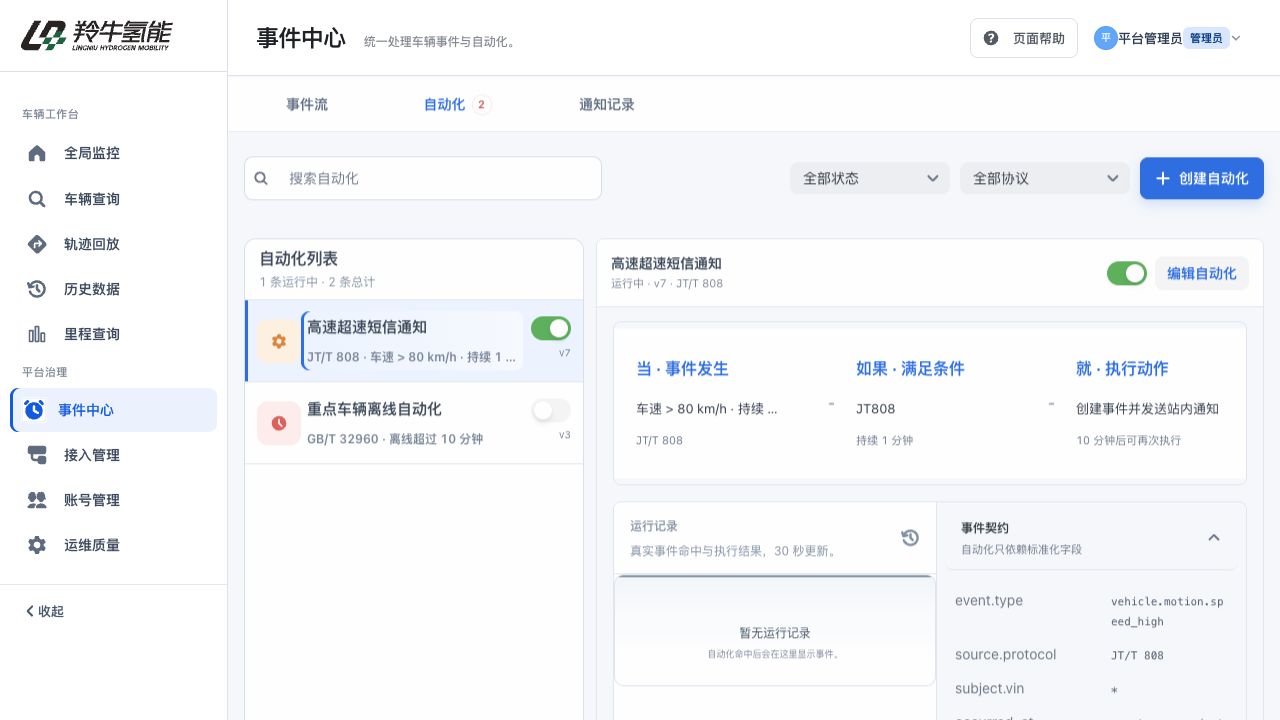Click the red clock icon of 重点车辆离线自动化
The width and height of the screenshot is (1280, 720).
tap(279, 423)
